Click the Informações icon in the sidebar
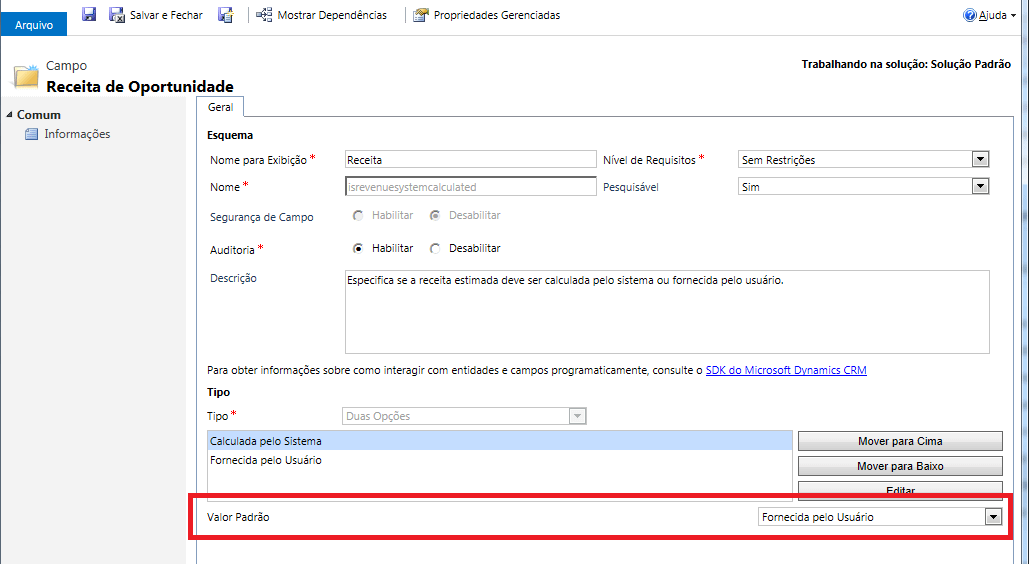 pyautogui.click(x=32, y=134)
